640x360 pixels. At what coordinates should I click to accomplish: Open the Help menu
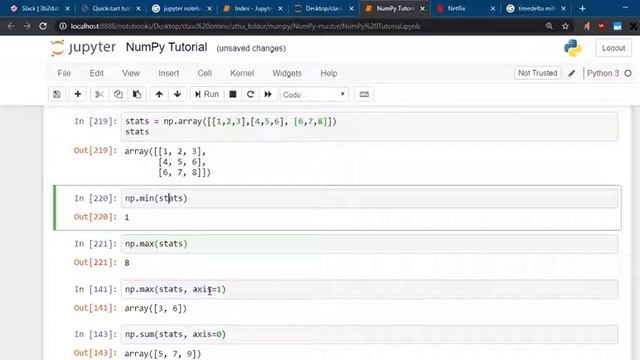click(x=329, y=73)
